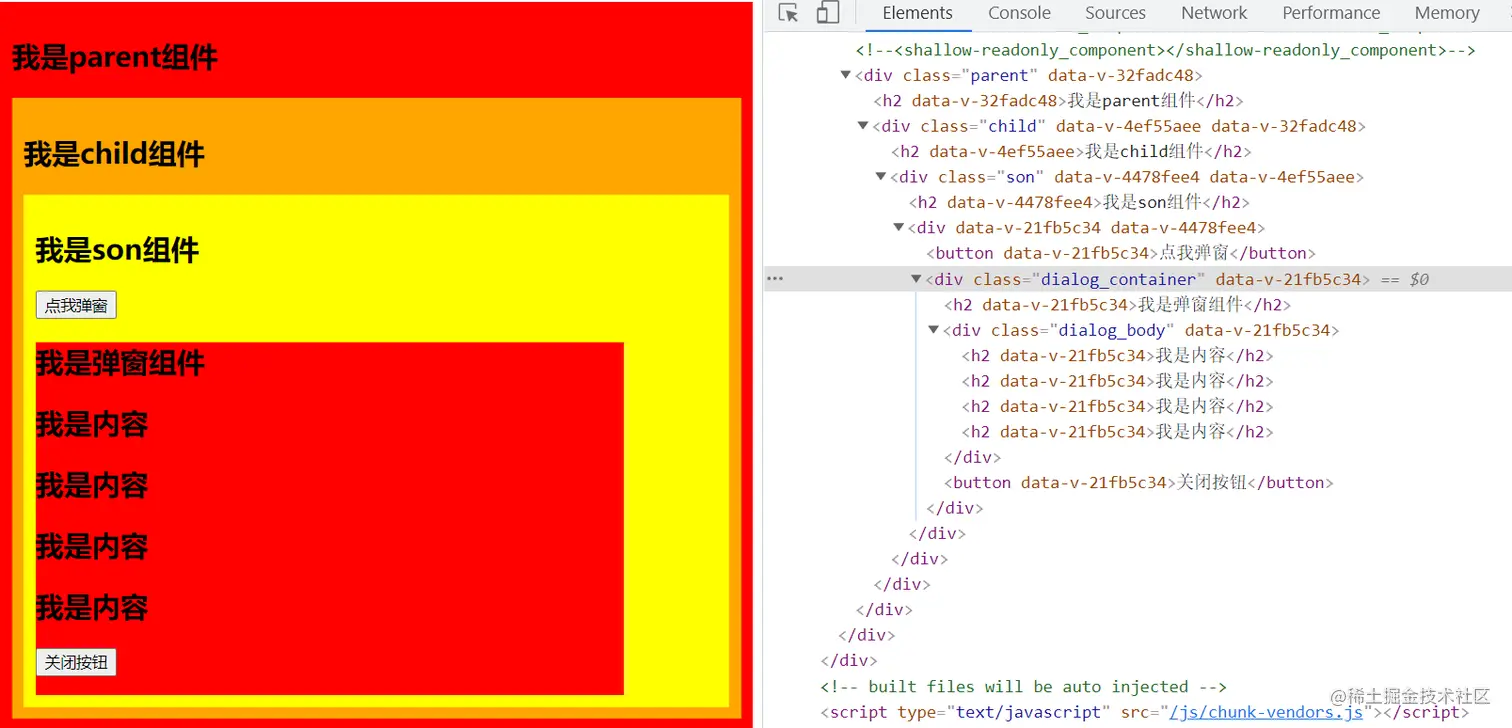Image resolution: width=1512 pixels, height=728 pixels.
Task: Collapse the son div node
Action: point(881,177)
